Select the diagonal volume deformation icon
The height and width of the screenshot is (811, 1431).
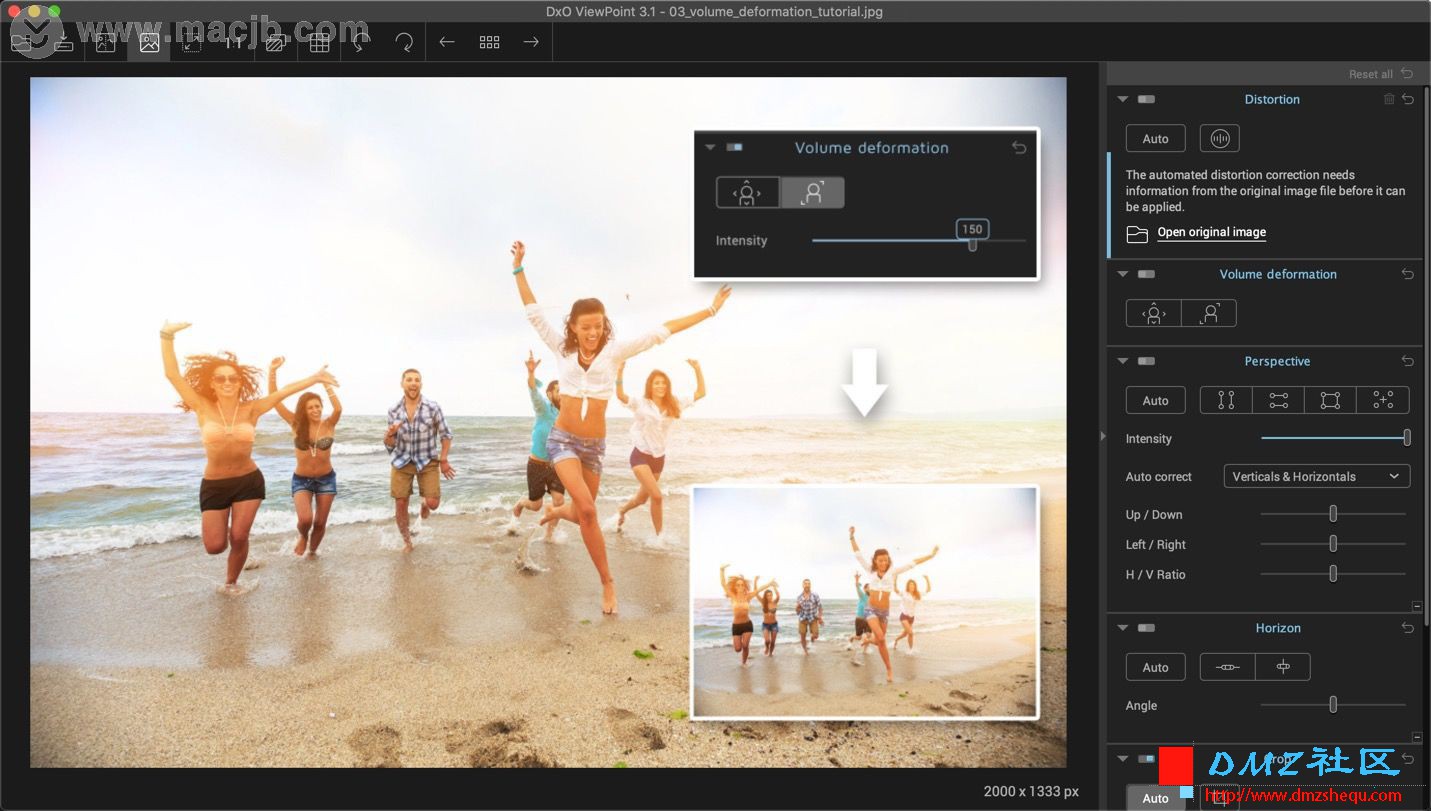click(x=1209, y=313)
